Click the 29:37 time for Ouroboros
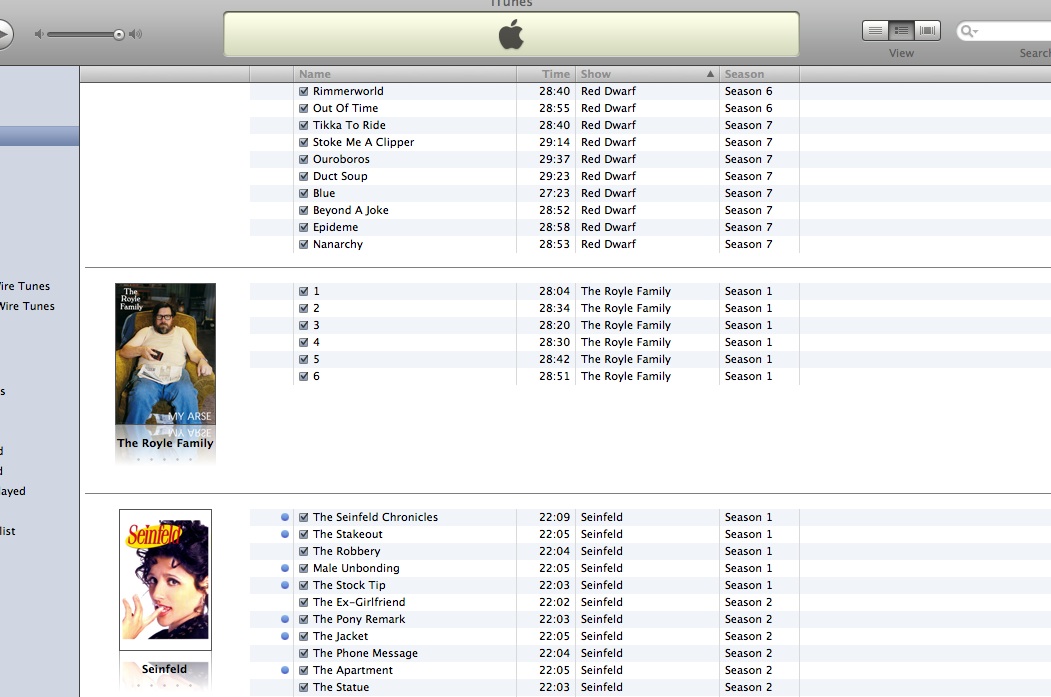1051x697 pixels. point(554,159)
